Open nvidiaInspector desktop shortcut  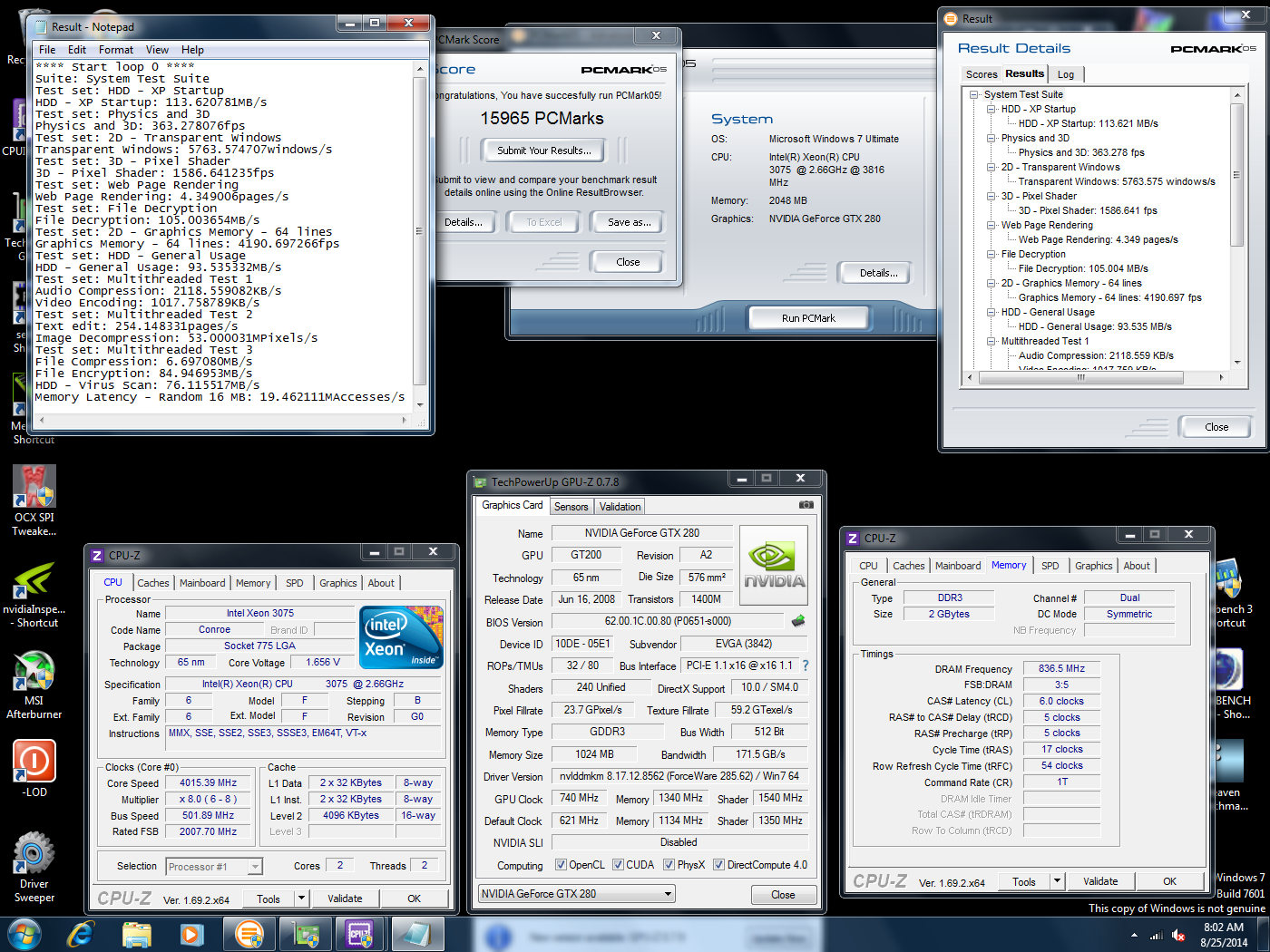pyautogui.click(x=34, y=593)
